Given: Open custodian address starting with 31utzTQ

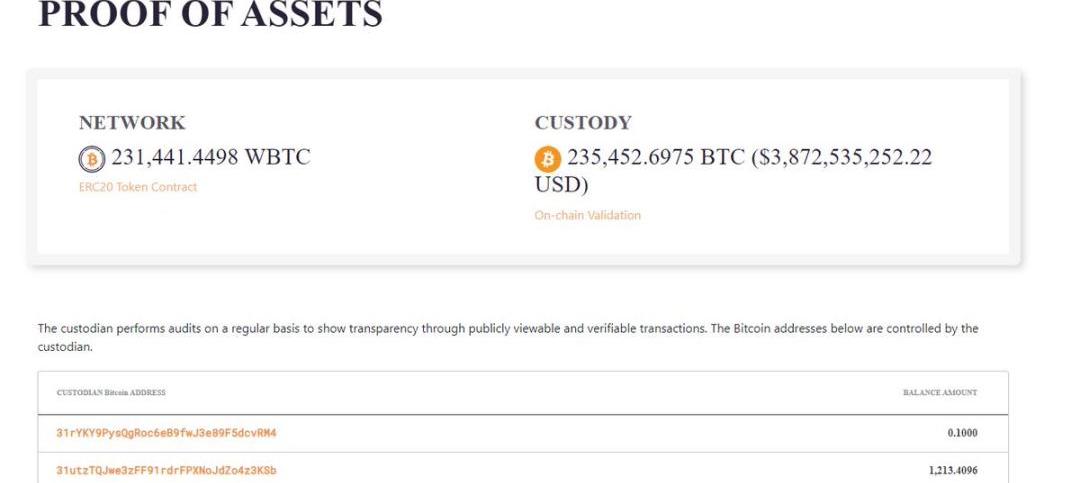Looking at the screenshot, I should point(166,470).
